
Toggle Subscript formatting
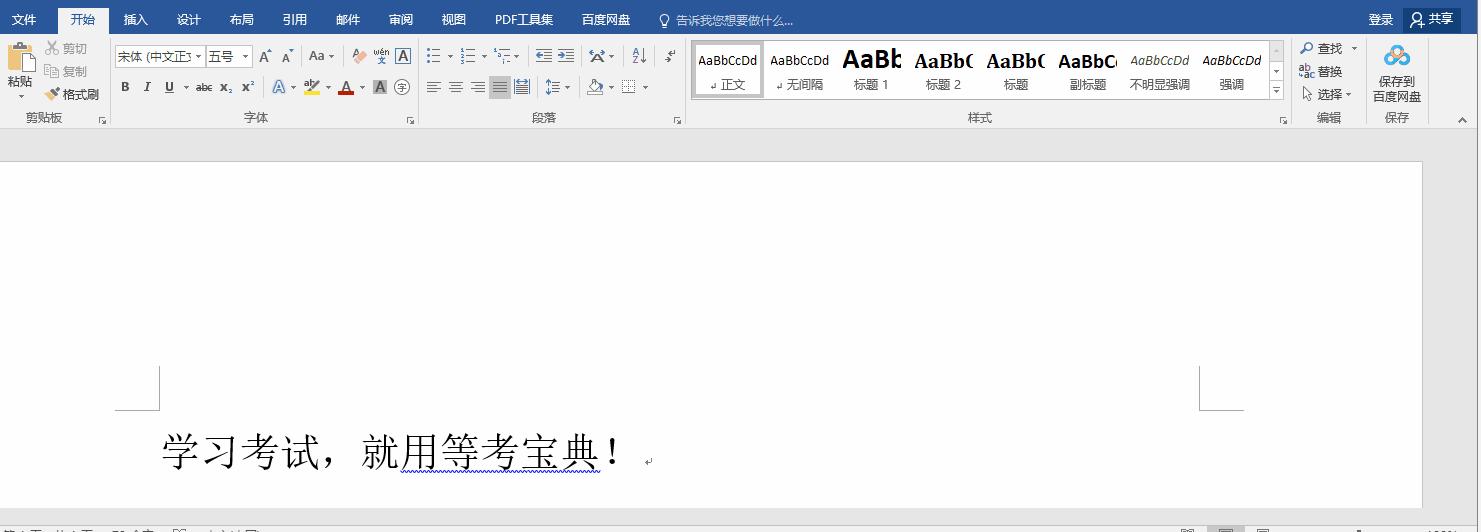coord(226,88)
